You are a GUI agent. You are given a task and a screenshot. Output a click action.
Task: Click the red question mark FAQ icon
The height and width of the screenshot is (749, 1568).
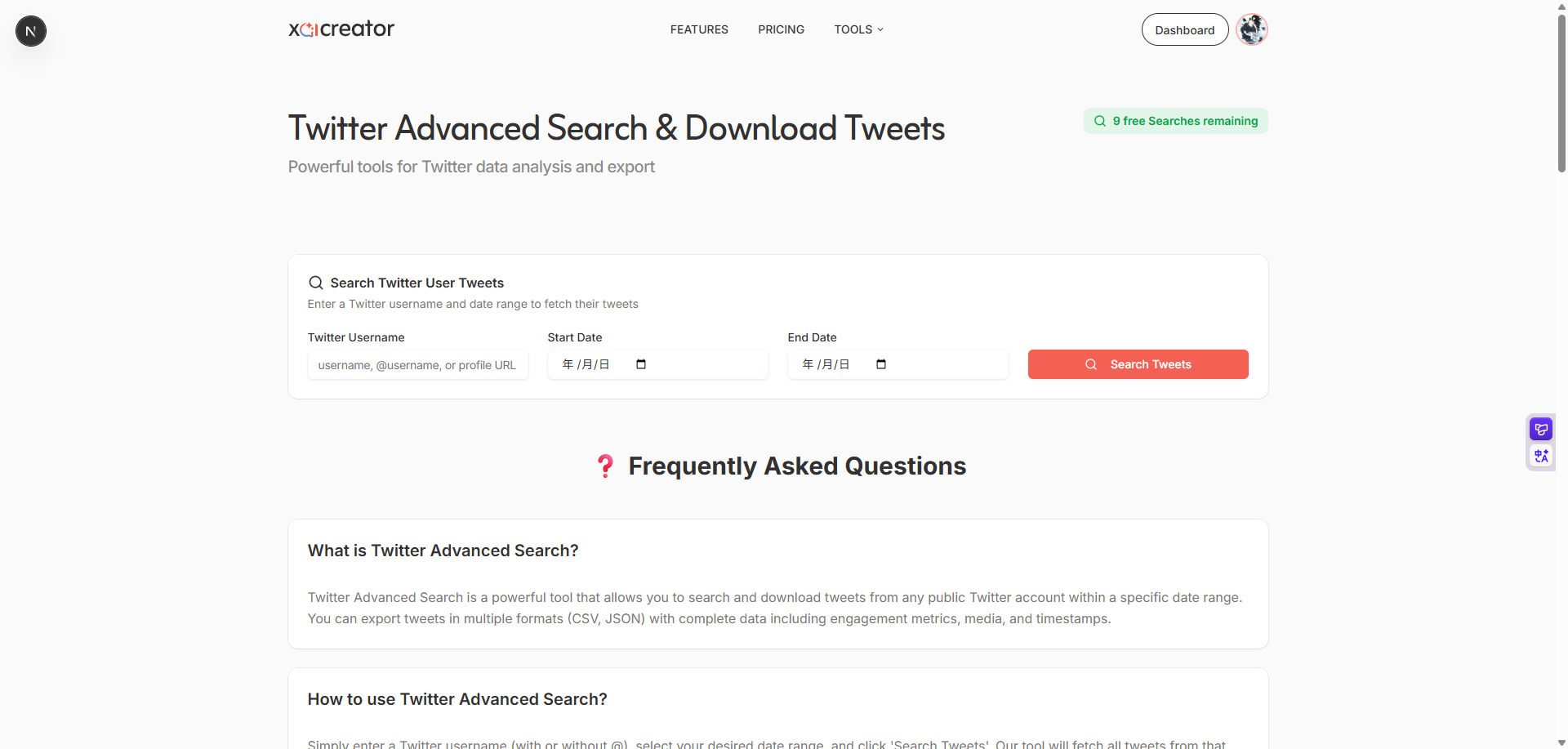605,466
